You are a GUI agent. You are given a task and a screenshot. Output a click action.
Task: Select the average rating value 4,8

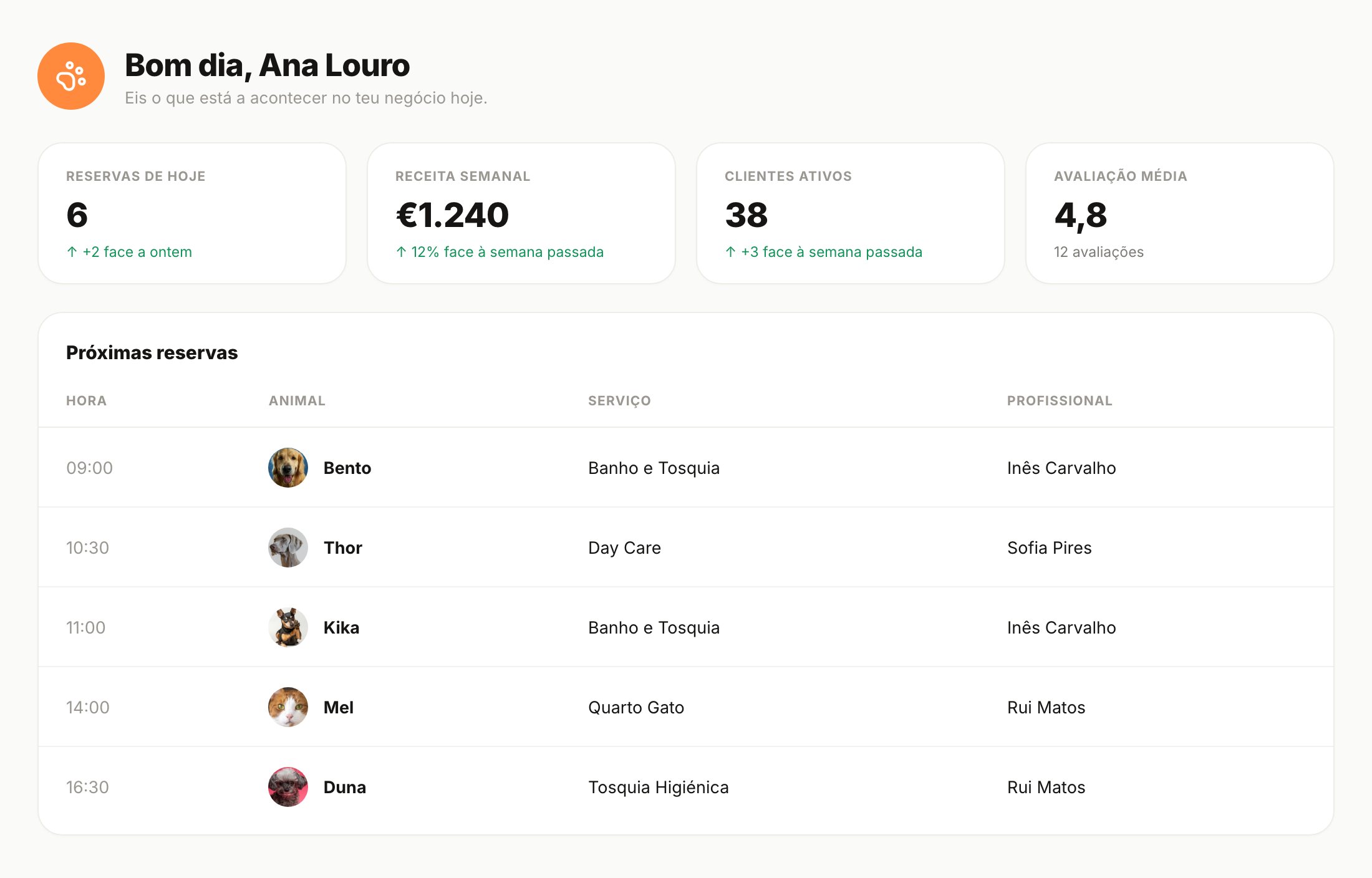pos(1081,216)
